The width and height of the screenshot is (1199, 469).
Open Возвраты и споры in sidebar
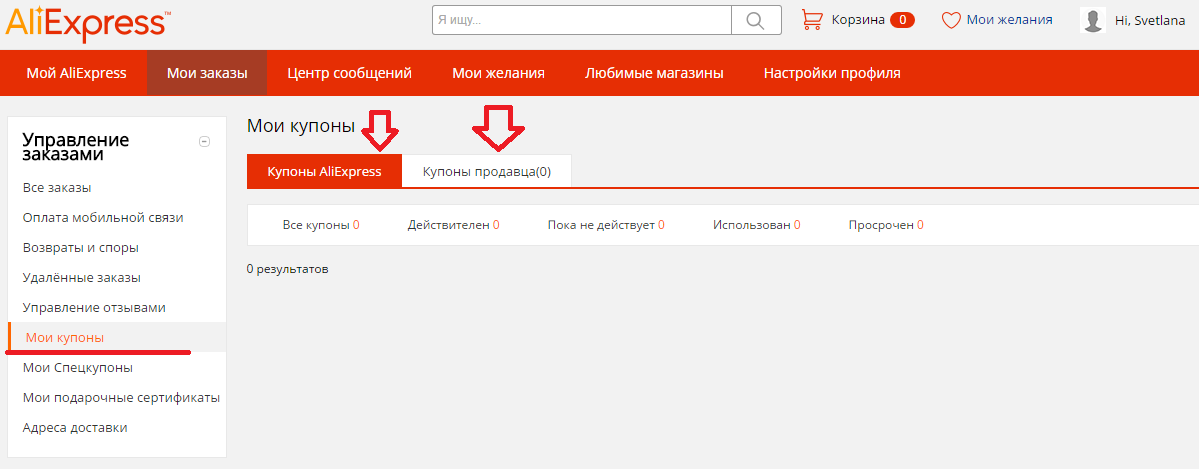point(80,248)
